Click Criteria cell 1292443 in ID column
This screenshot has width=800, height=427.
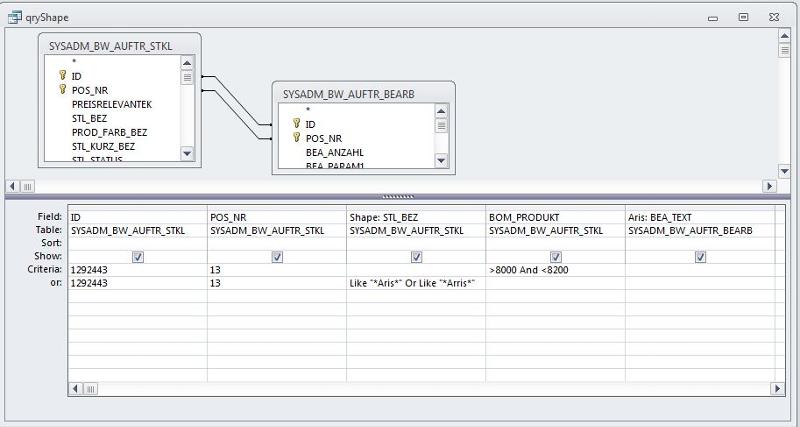[x=138, y=269]
